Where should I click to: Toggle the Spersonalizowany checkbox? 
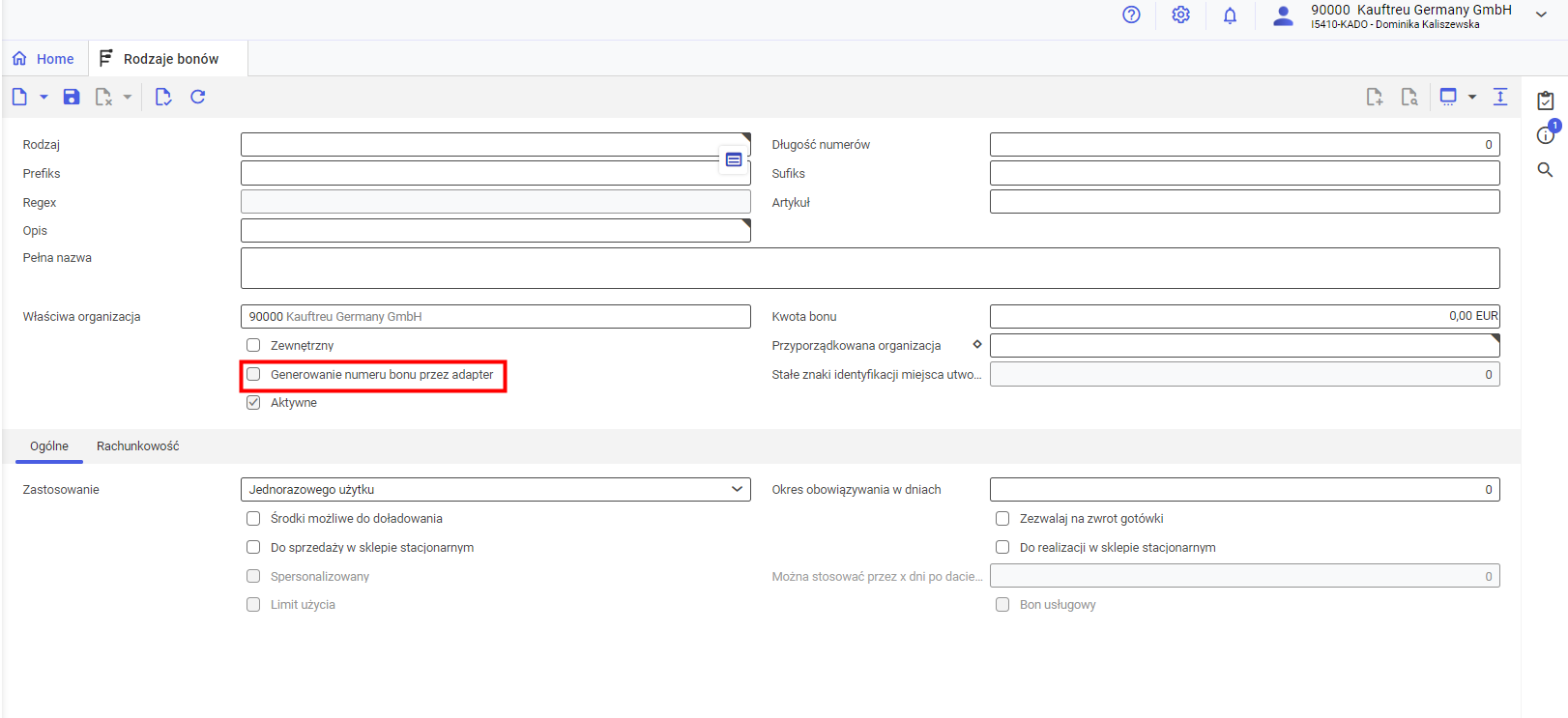[x=253, y=576]
